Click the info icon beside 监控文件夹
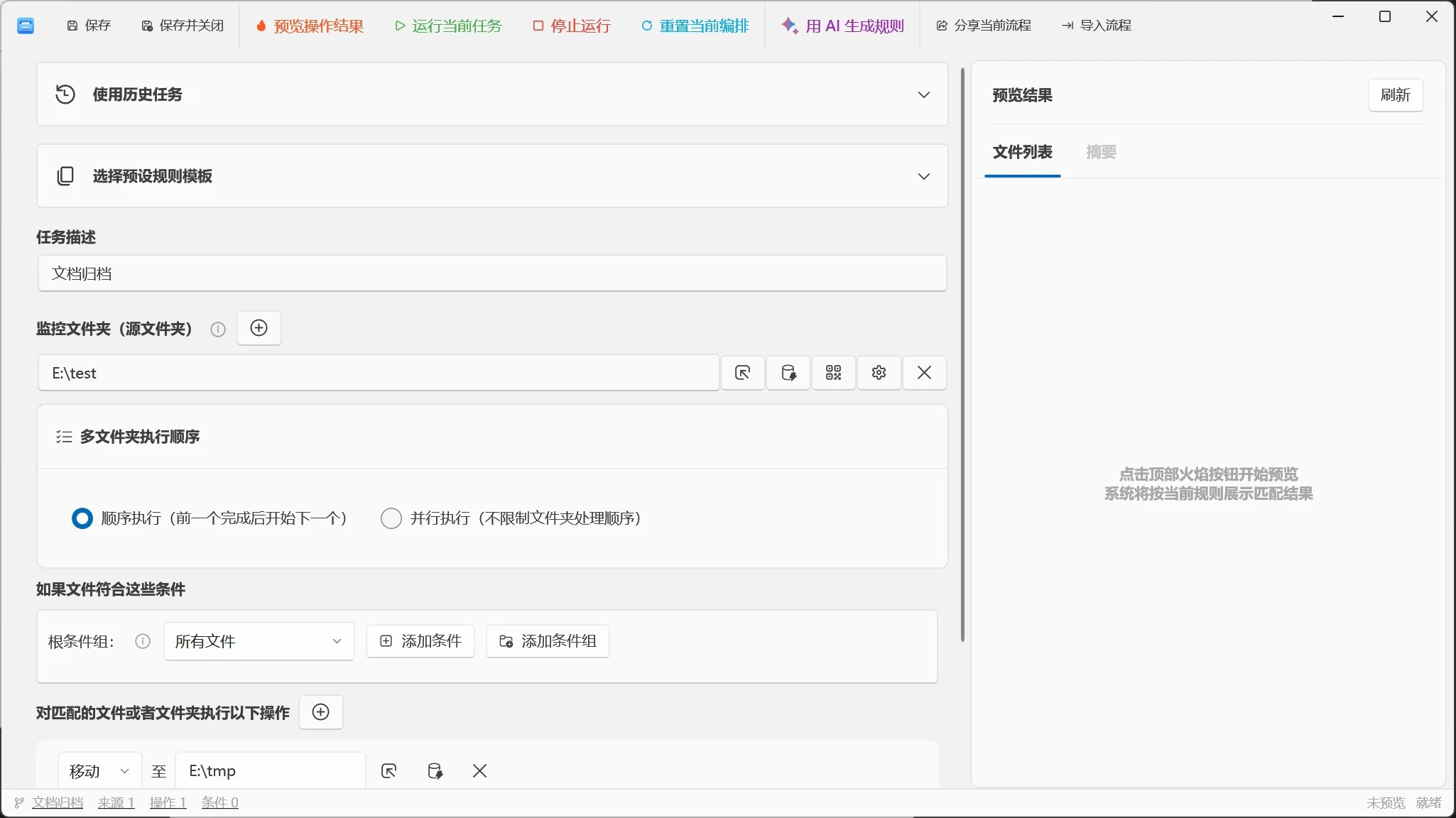 [218, 329]
